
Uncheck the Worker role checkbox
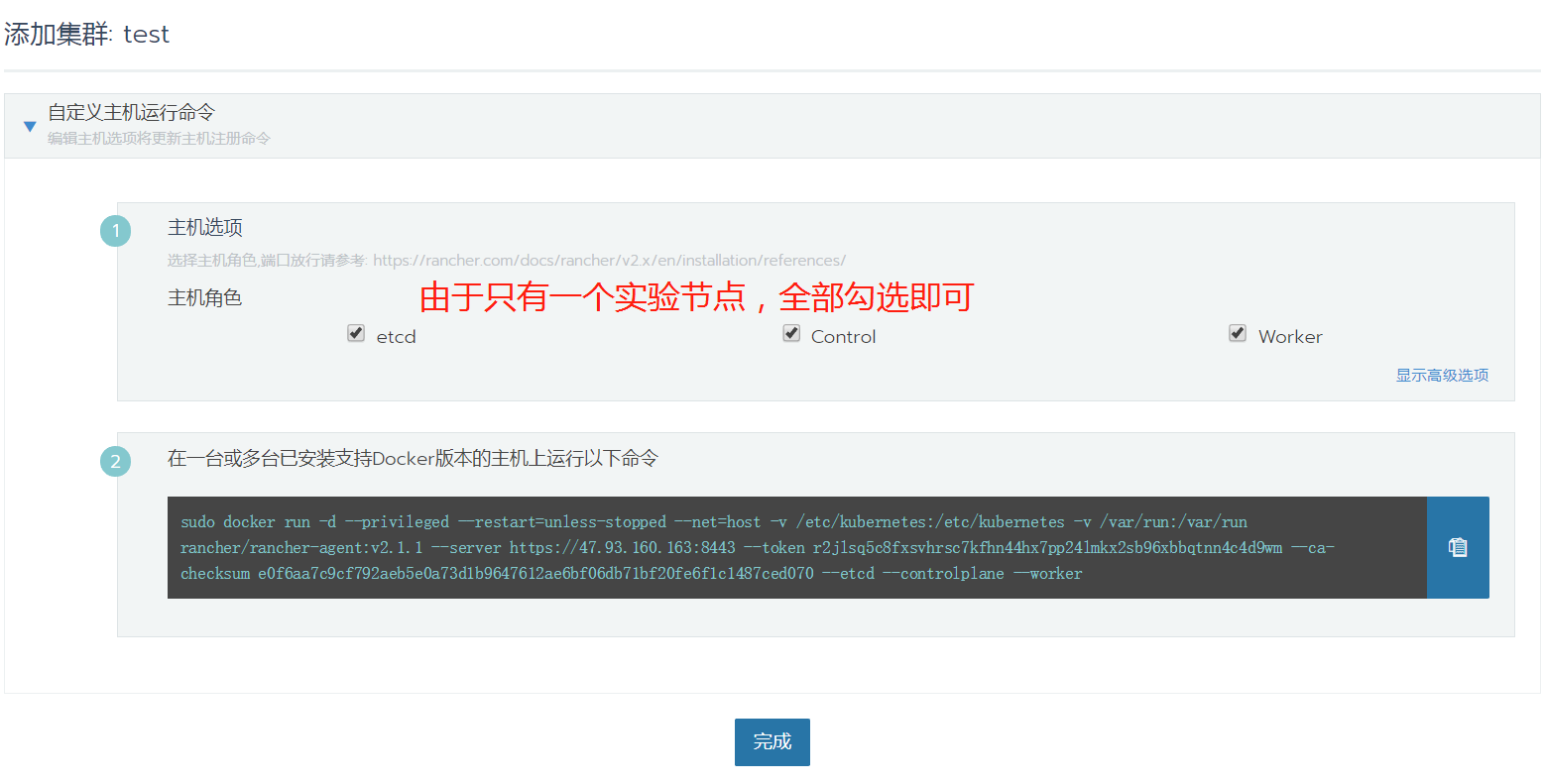coord(1238,333)
